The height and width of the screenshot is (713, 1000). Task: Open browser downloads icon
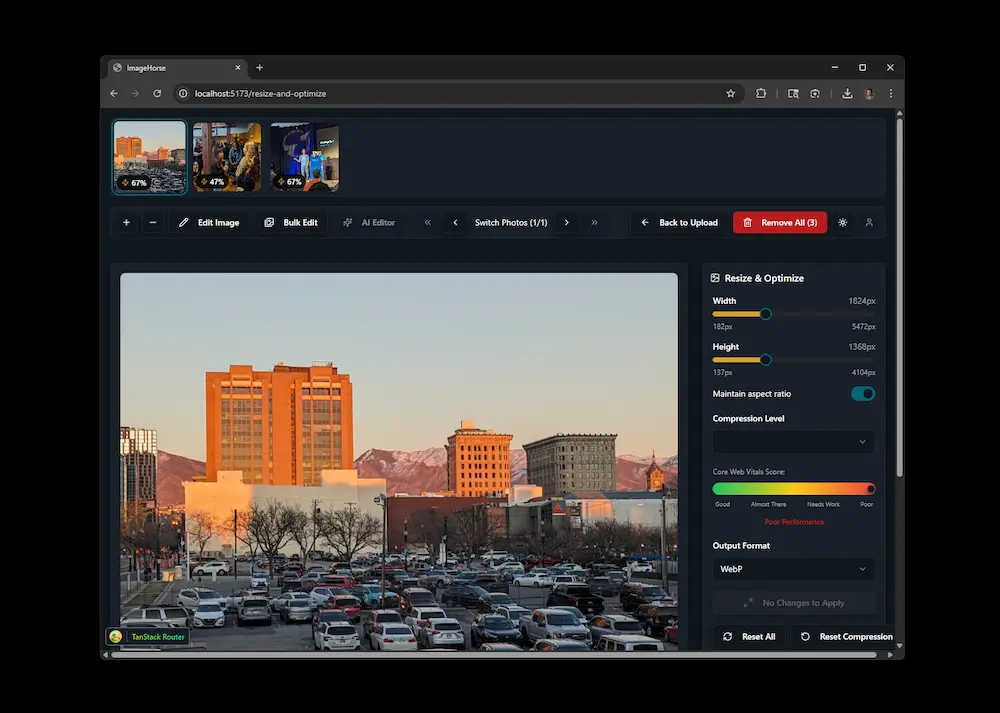[847, 93]
